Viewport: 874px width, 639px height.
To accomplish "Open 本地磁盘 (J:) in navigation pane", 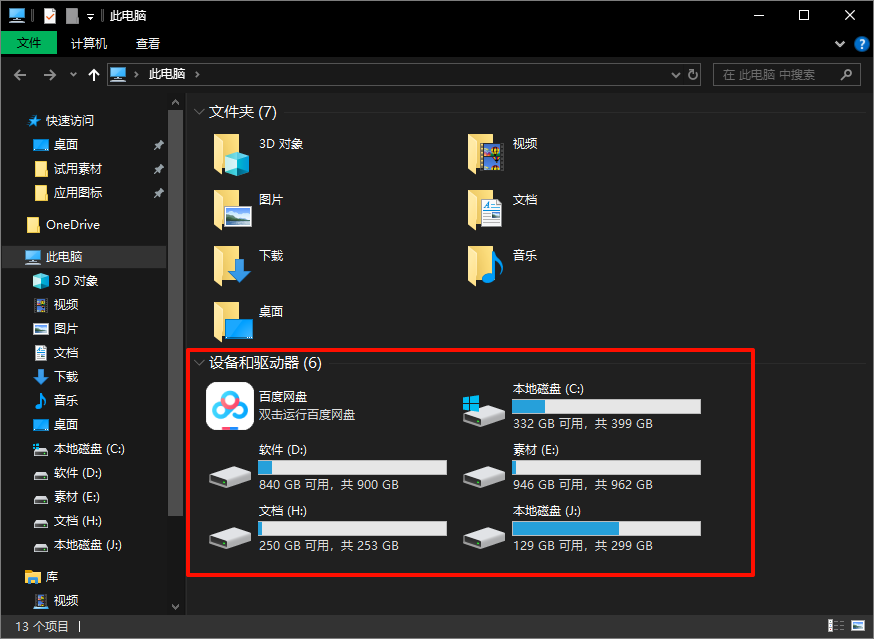I will [88, 545].
